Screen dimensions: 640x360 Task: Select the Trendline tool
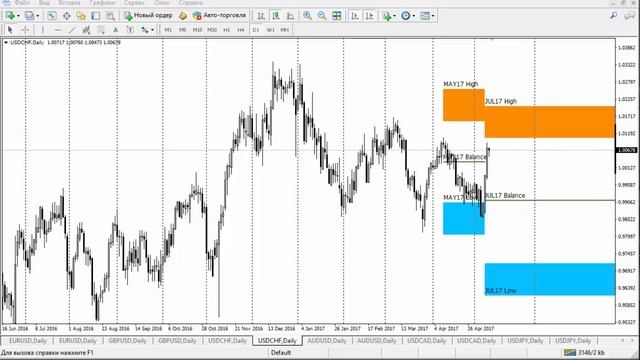[x=72, y=30]
